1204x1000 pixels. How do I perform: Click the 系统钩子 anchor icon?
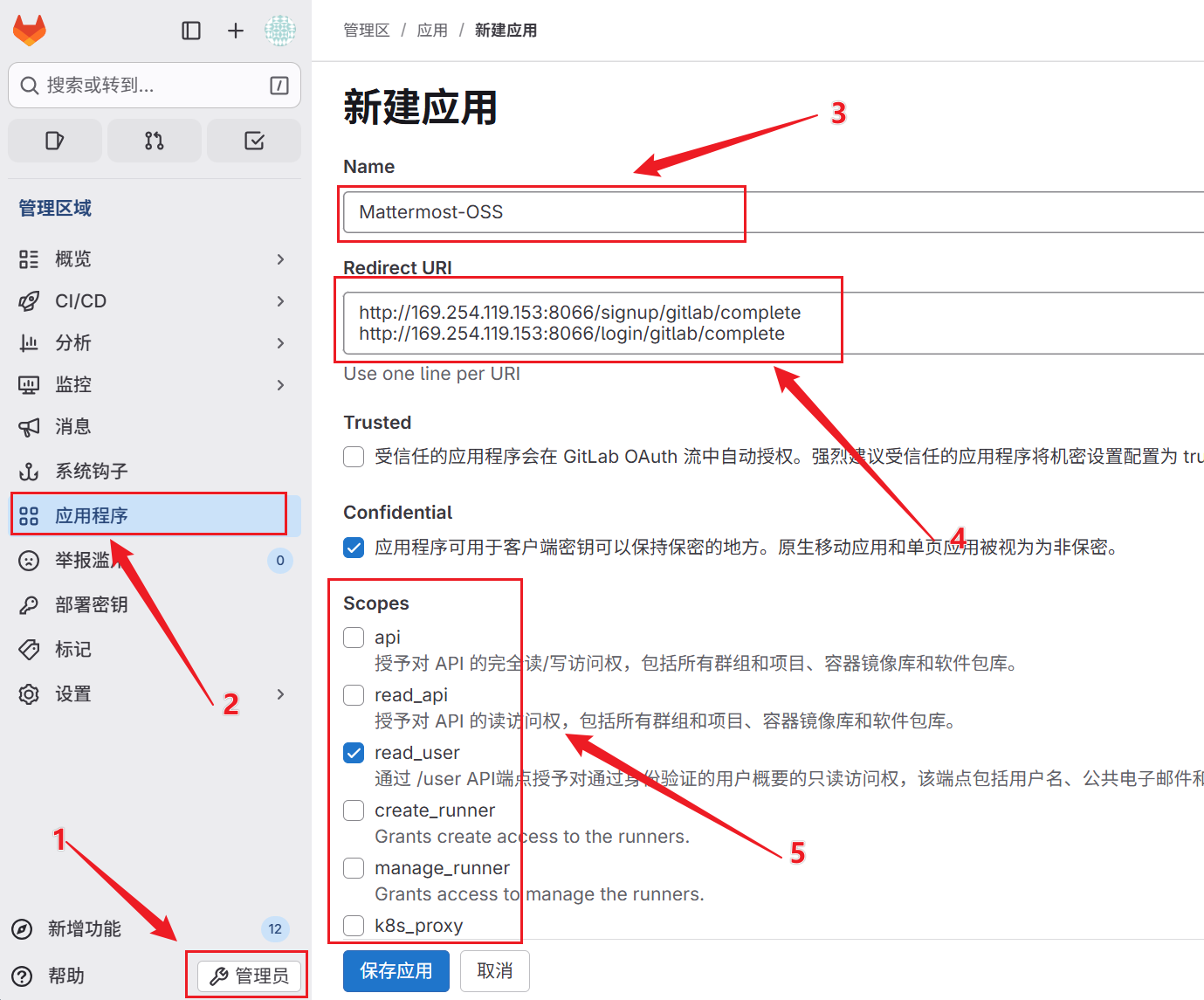pos(29,472)
